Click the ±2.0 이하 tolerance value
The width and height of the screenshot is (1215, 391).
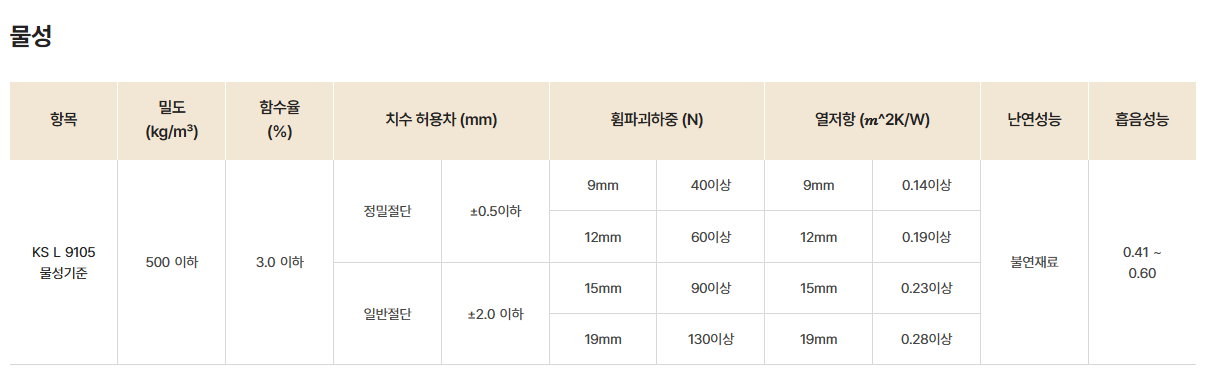coord(495,314)
